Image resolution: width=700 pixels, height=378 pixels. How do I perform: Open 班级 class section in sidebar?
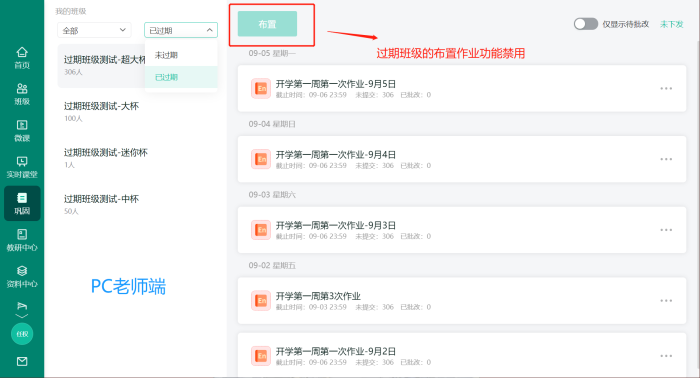pos(22,94)
